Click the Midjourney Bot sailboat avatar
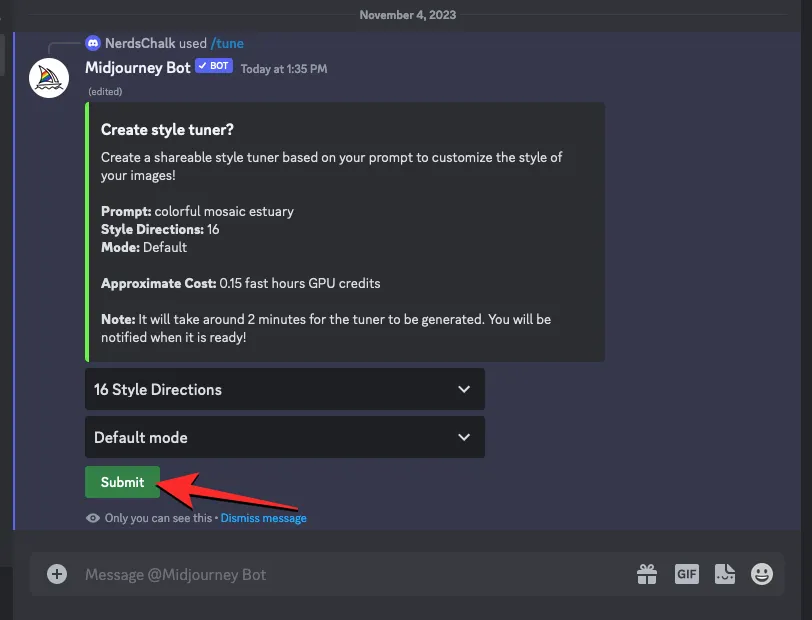812x620 pixels. pos(49,78)
